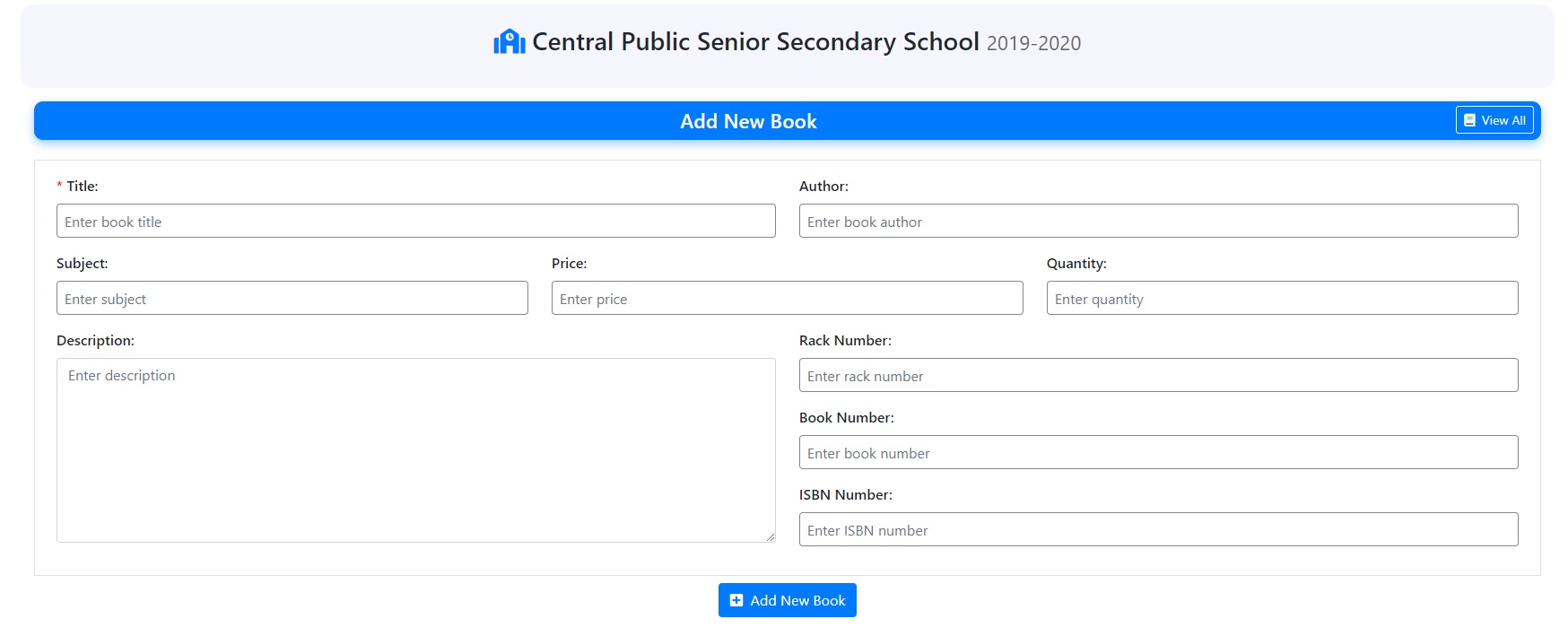This screenshot has width=1568, height=636.
Task: Select the book number entry field
Action: click(x=1159, y=451)
